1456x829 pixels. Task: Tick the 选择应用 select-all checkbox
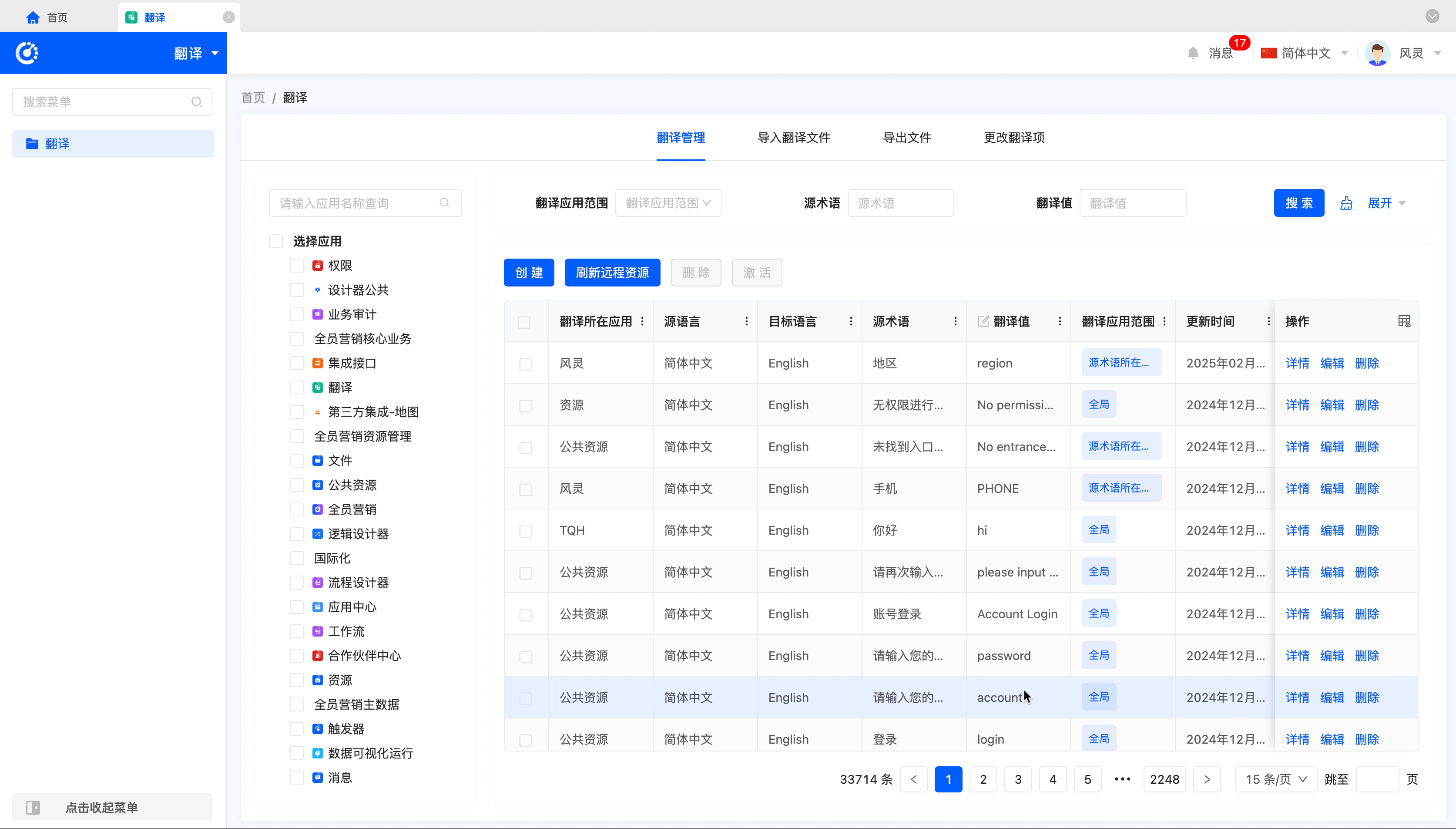click(276, 241)
